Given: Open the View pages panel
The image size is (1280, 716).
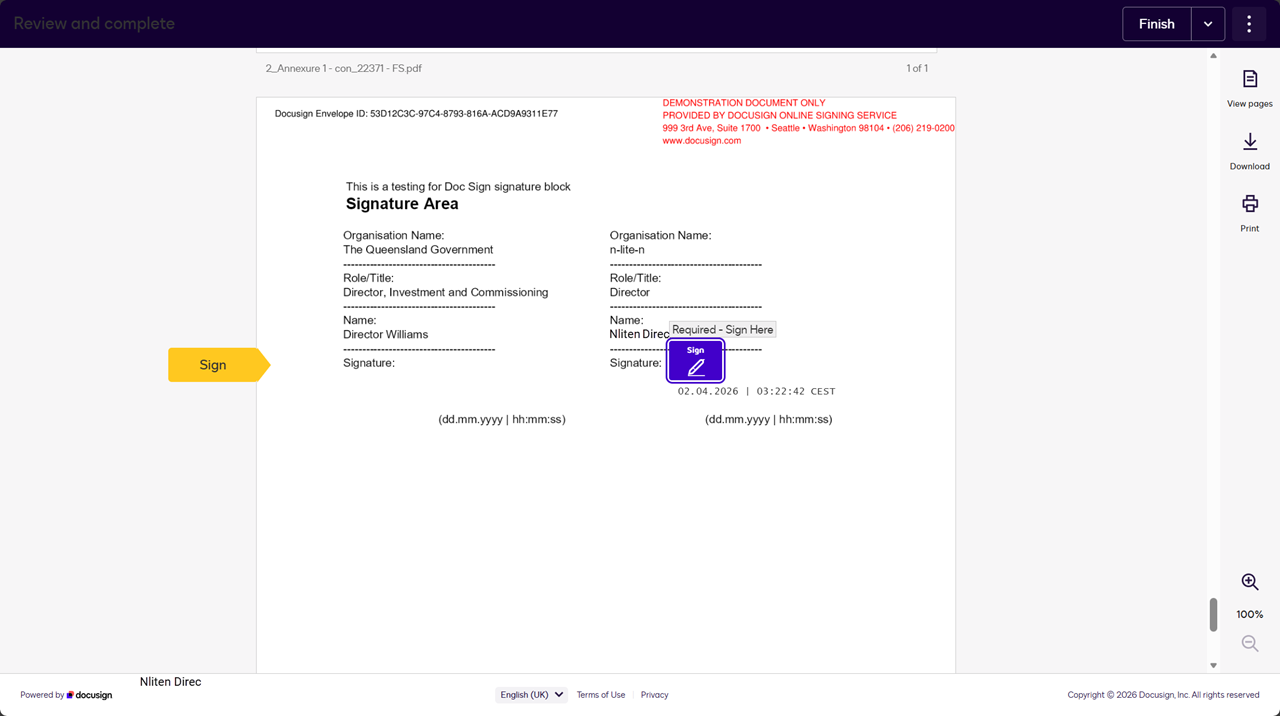Looking at the screenshot, I should pyautogui.click(x=1249, y=88).
